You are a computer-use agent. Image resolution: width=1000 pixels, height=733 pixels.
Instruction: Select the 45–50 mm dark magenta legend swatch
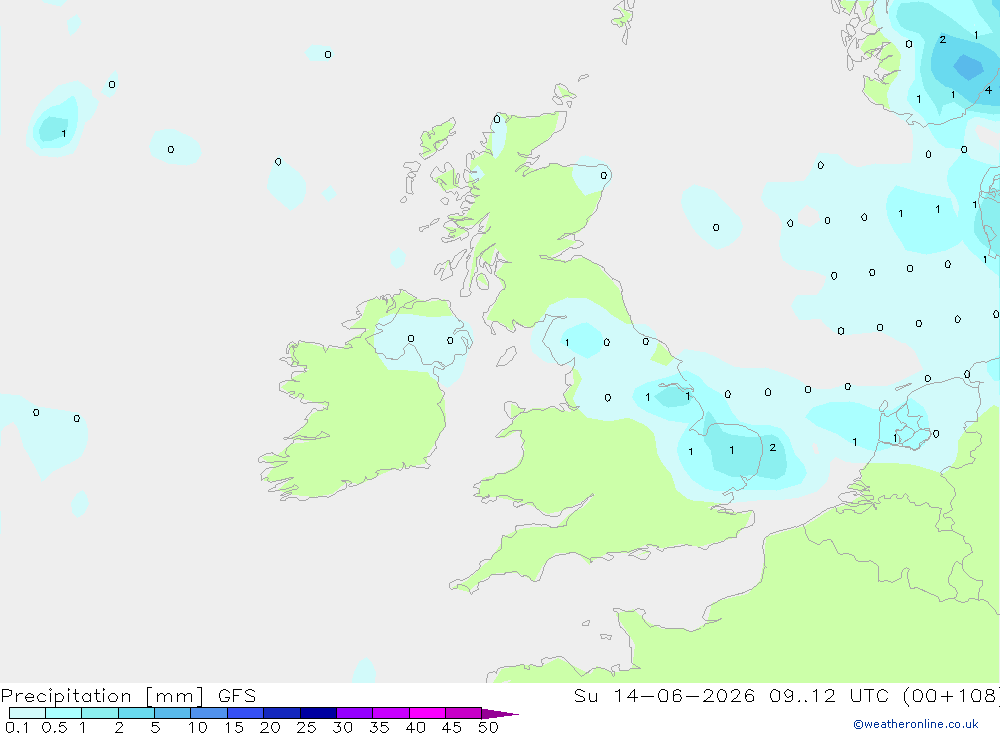[464, 713]
